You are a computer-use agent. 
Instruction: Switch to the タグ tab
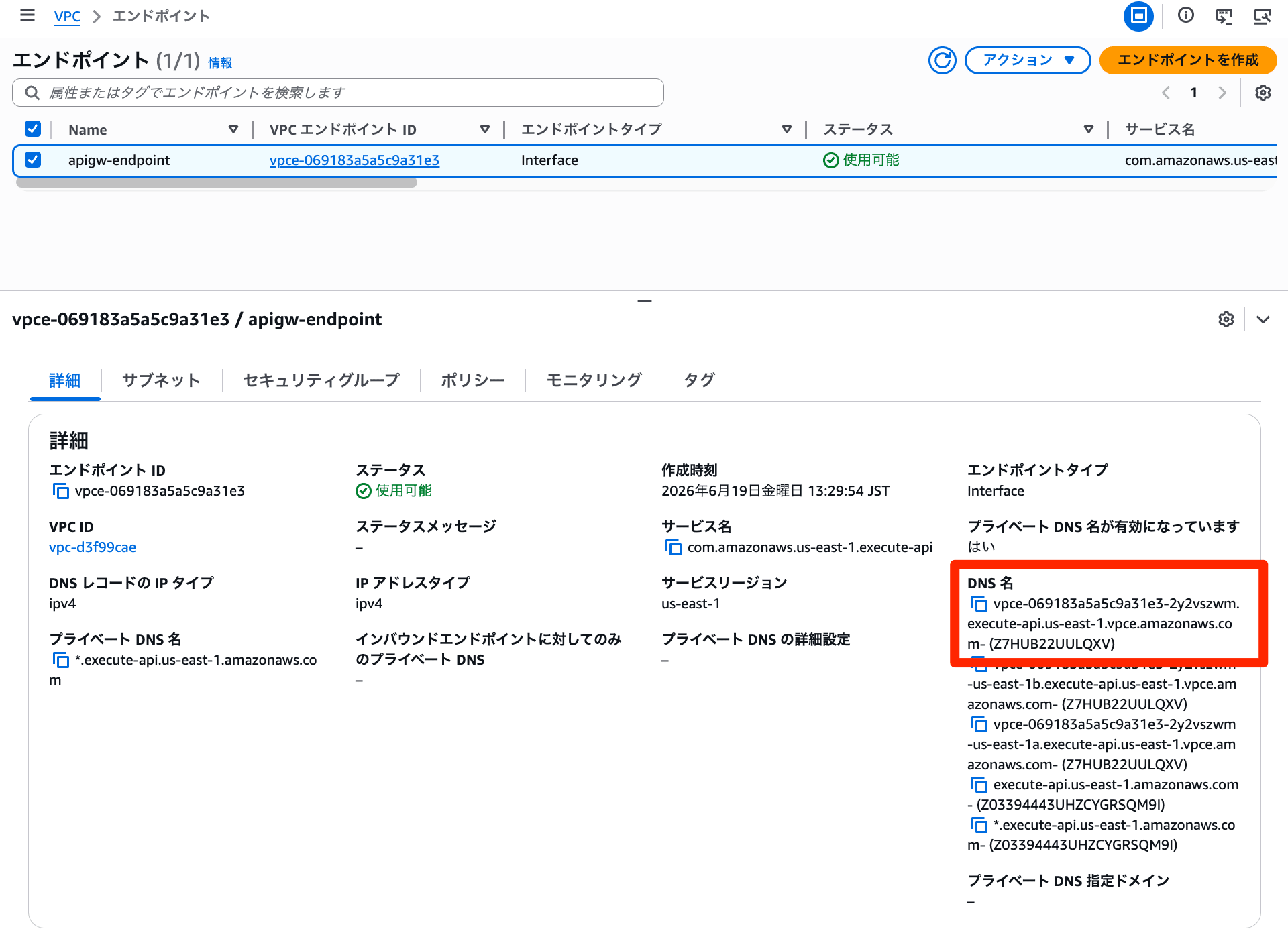[x=699, y=380]
